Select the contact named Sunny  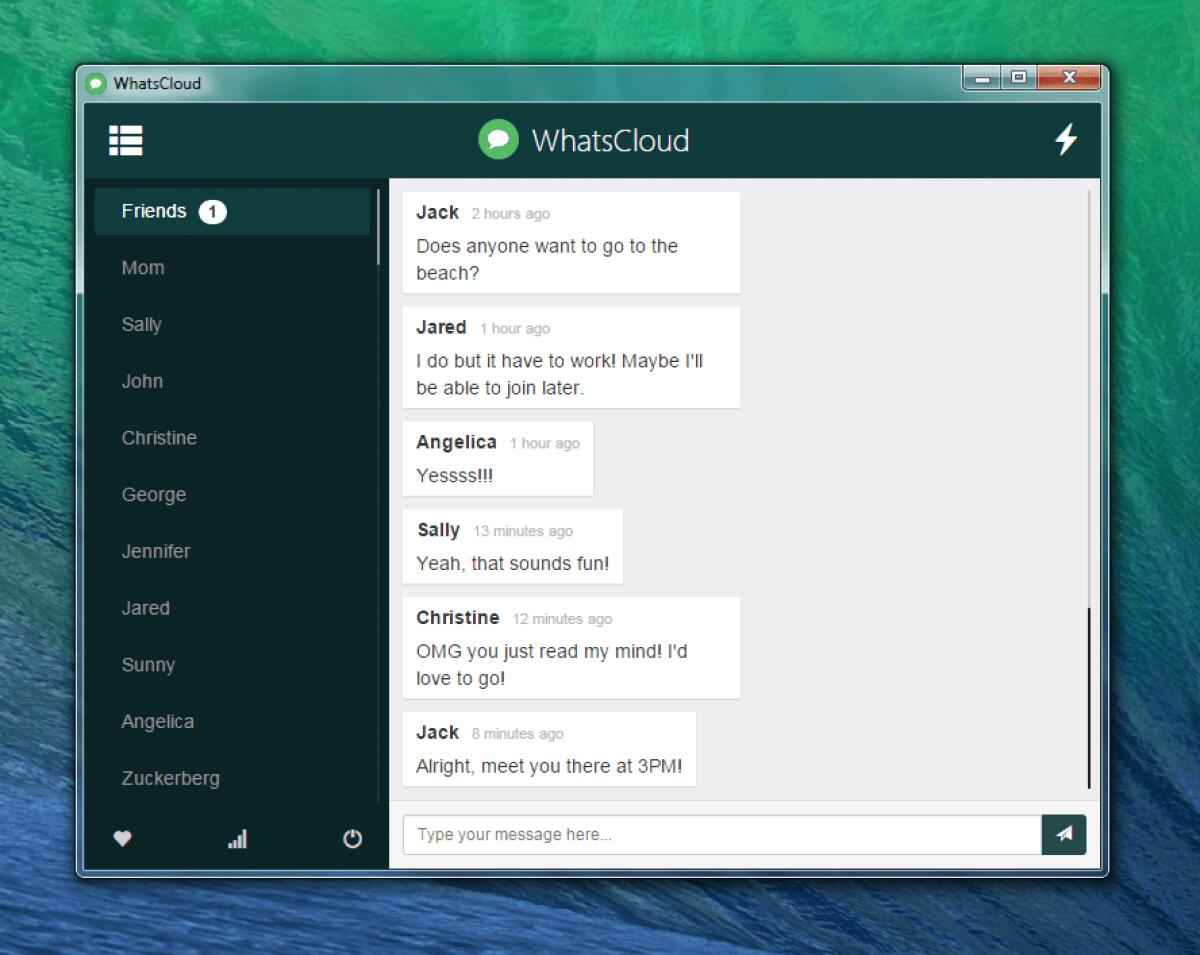pos(148,664)
